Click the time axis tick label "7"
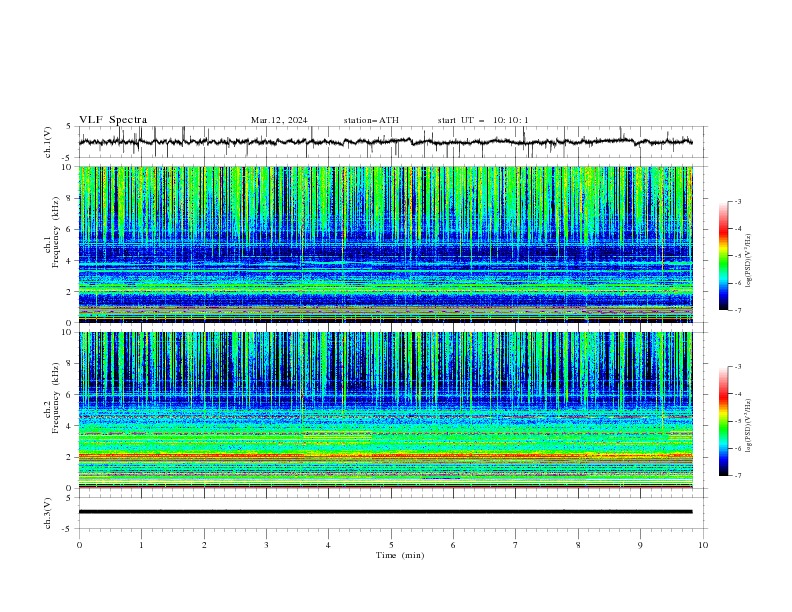 pyautogui.click(x=516, y=545)
